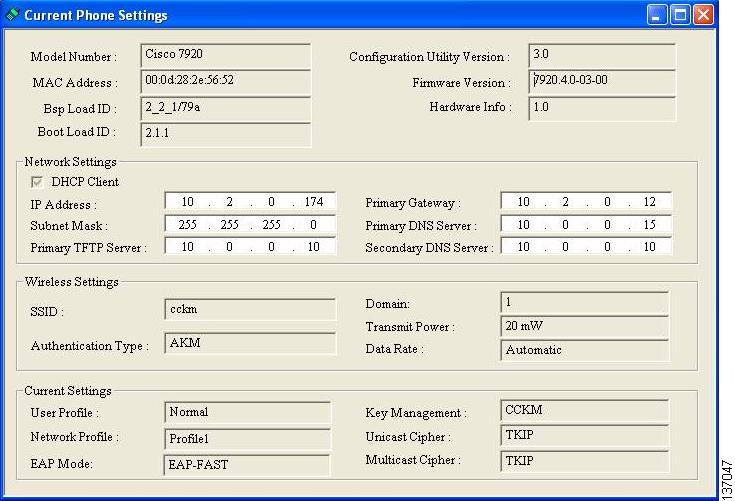Click Configuration Utility Version field
This screenshot has height=501, width=735.
pyautogui.click(x=602, y=55)
